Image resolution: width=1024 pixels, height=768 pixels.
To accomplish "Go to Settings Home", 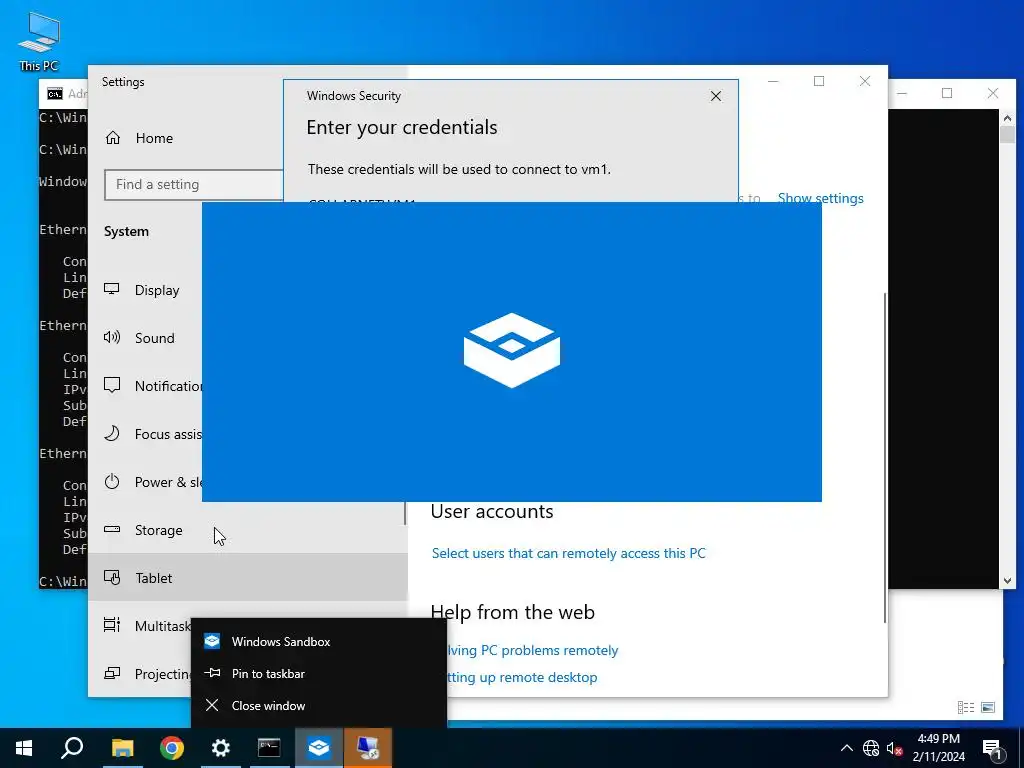I will point(154,138).
